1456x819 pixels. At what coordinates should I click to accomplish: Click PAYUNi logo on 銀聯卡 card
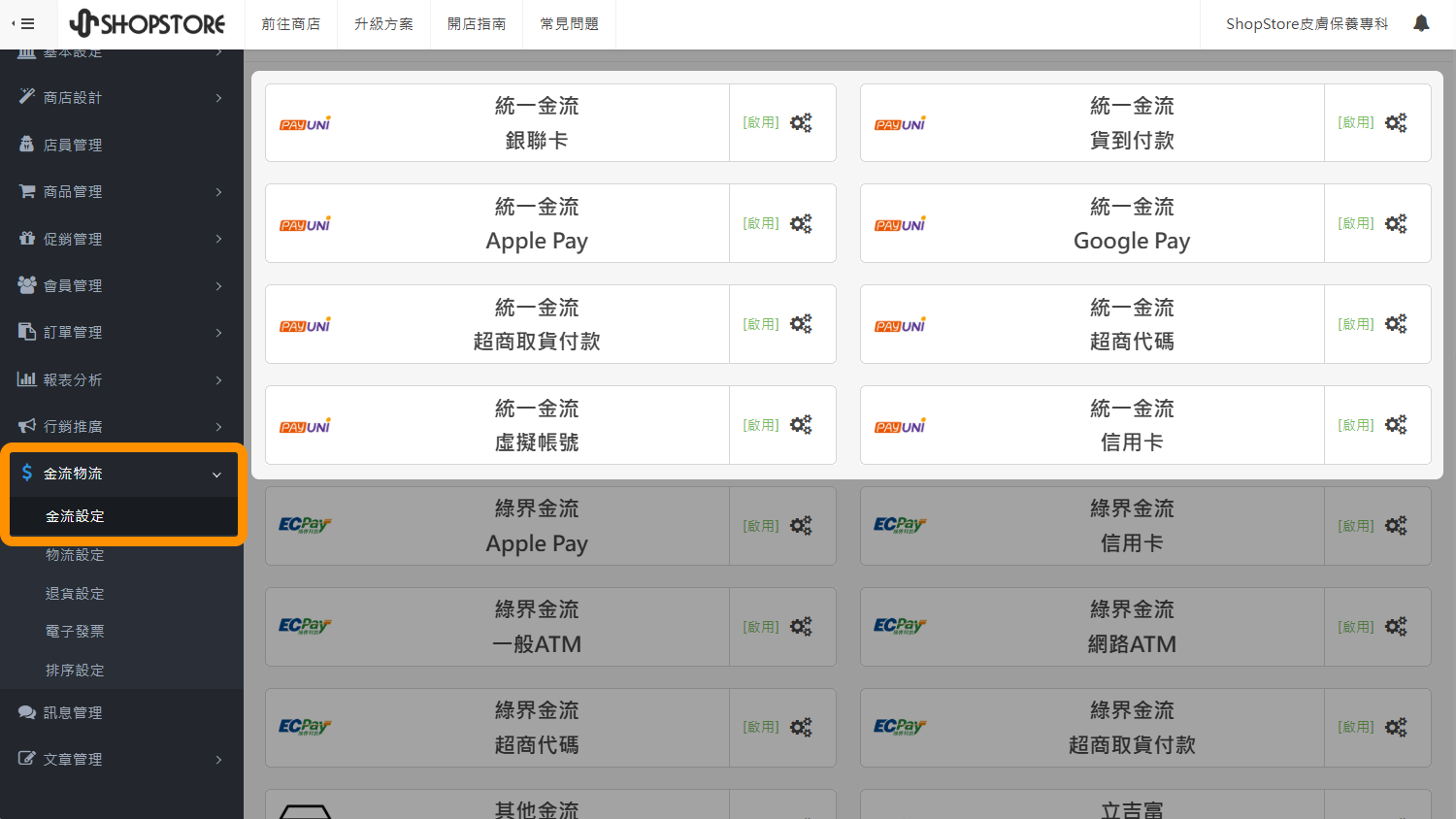[x=305, y=124]
